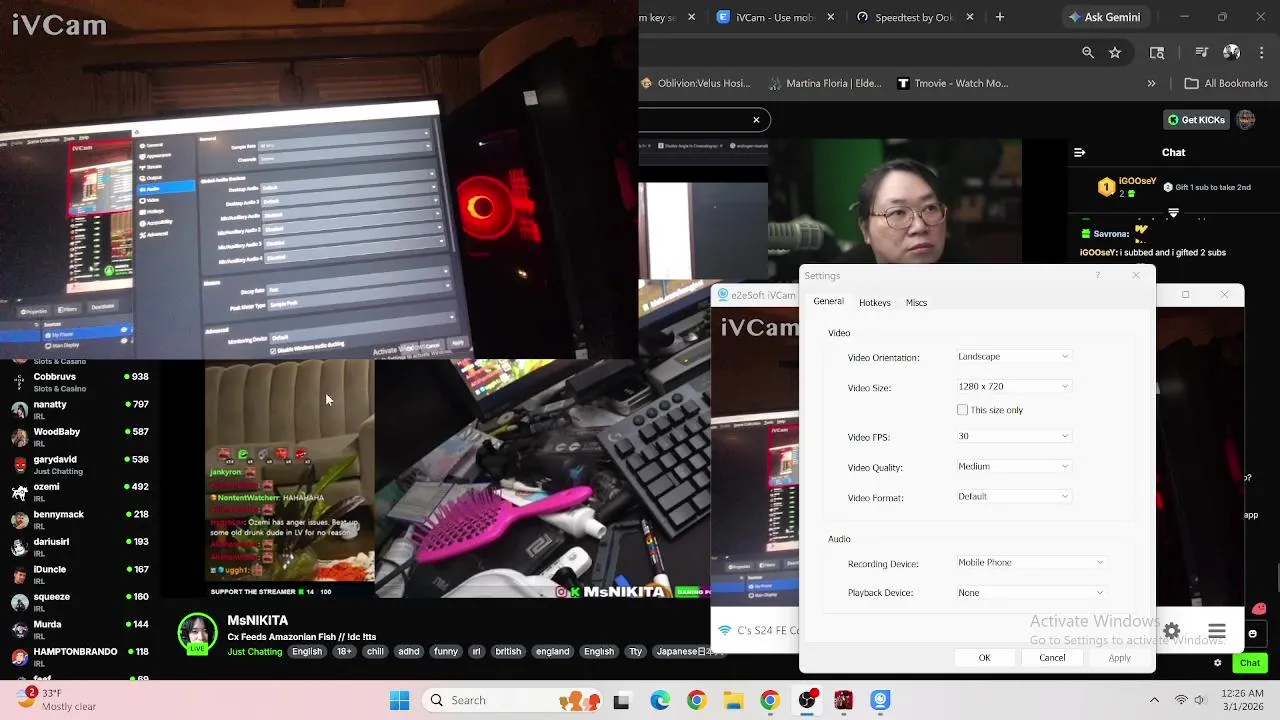Click the Get KICKs button
The height and width of the screenshot is (720, 1280).
pos(1196,120)
